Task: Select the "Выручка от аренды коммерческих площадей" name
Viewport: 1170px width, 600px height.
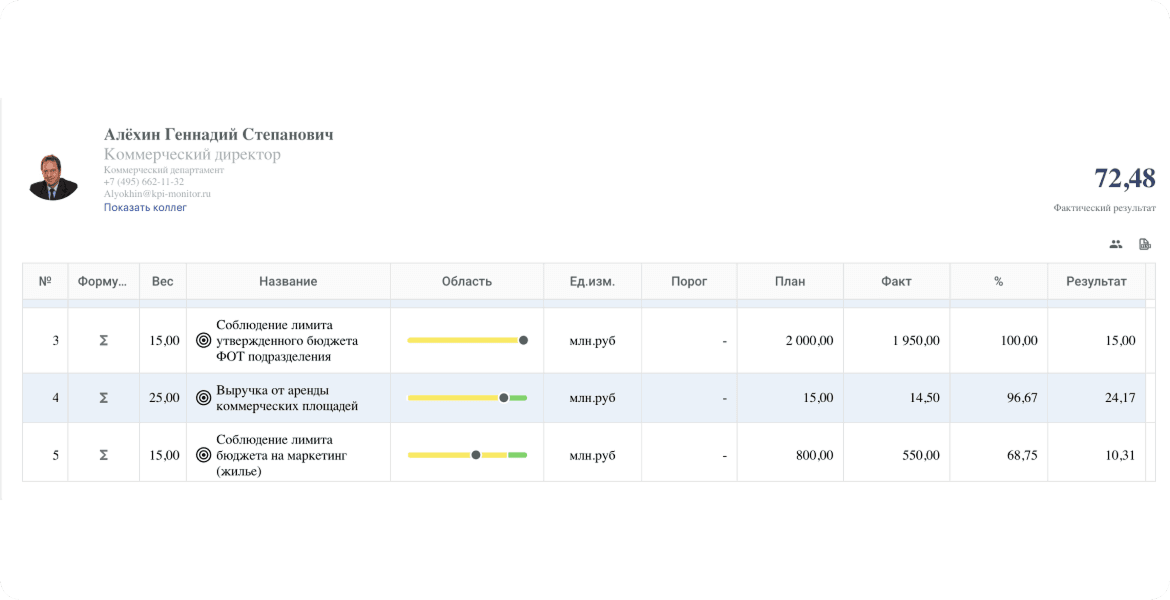Action: (x=287, y=398)
